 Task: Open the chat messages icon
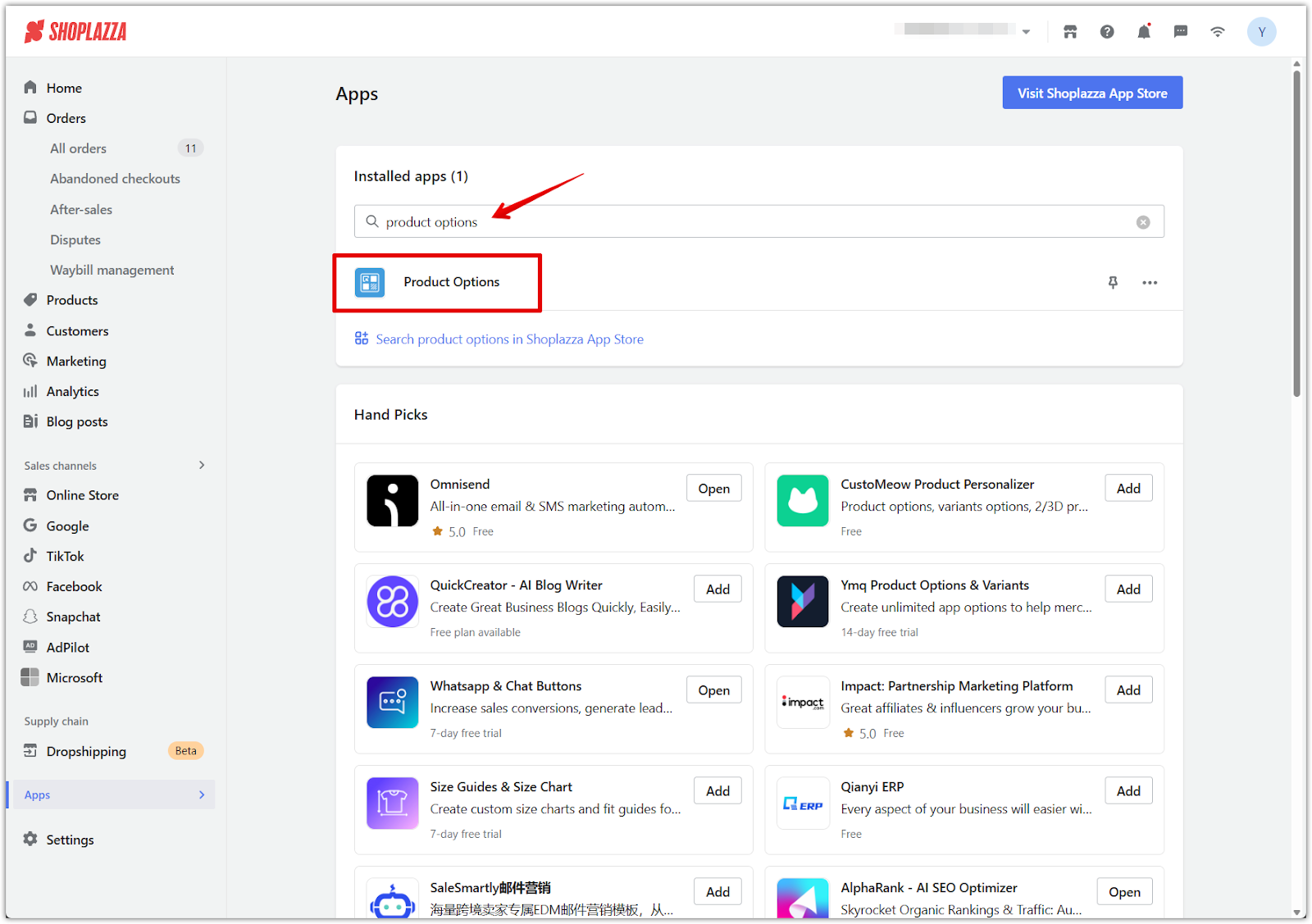tap(1181, 32)
